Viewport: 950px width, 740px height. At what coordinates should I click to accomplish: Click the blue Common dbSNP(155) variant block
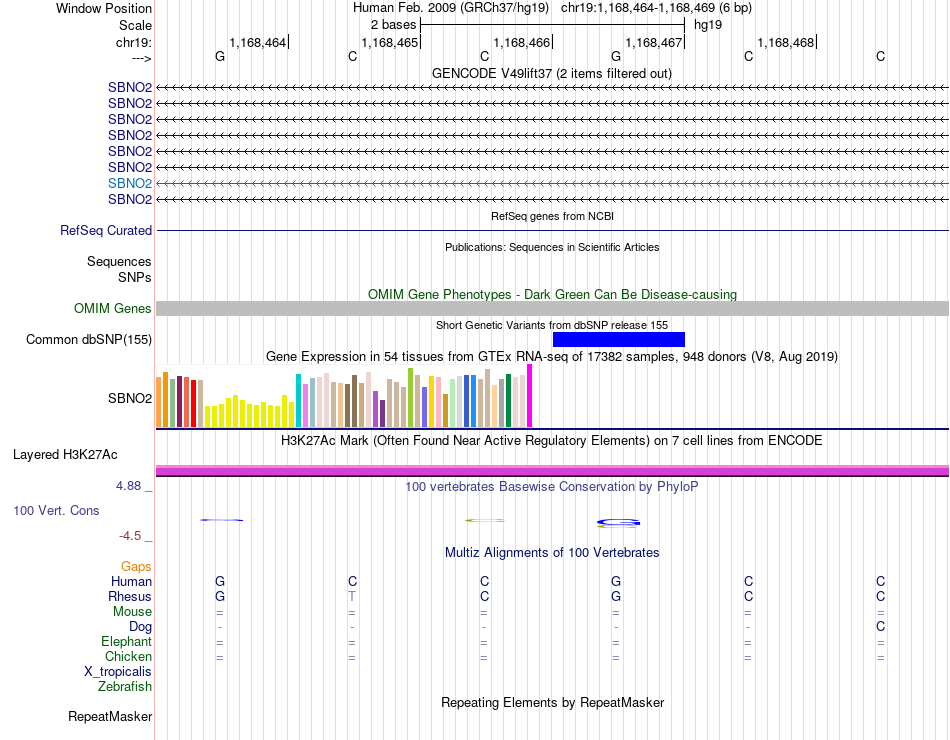pyautogui.click(x=619, y=339)
